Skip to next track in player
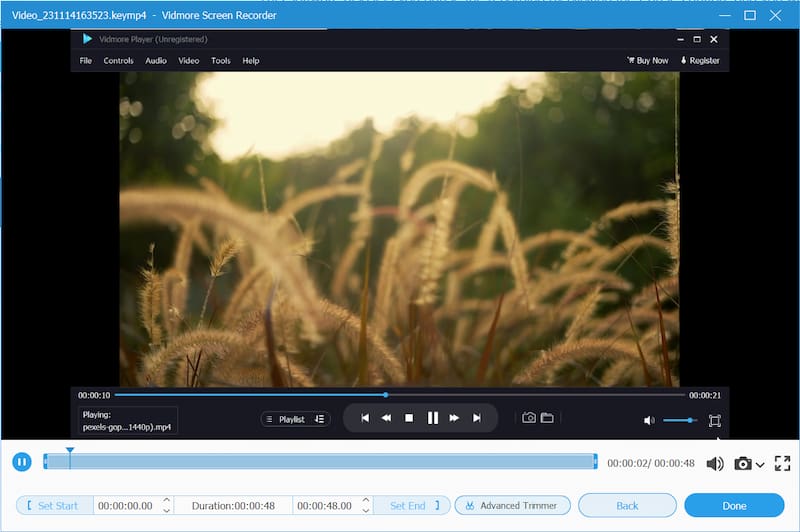Image resolution: width=800 pixels, height=532 pixels. [477, 418]
